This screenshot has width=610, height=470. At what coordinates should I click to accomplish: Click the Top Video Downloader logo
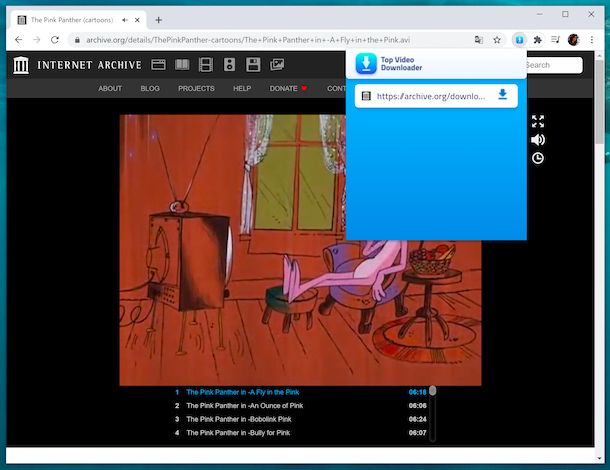coord(366,63)
